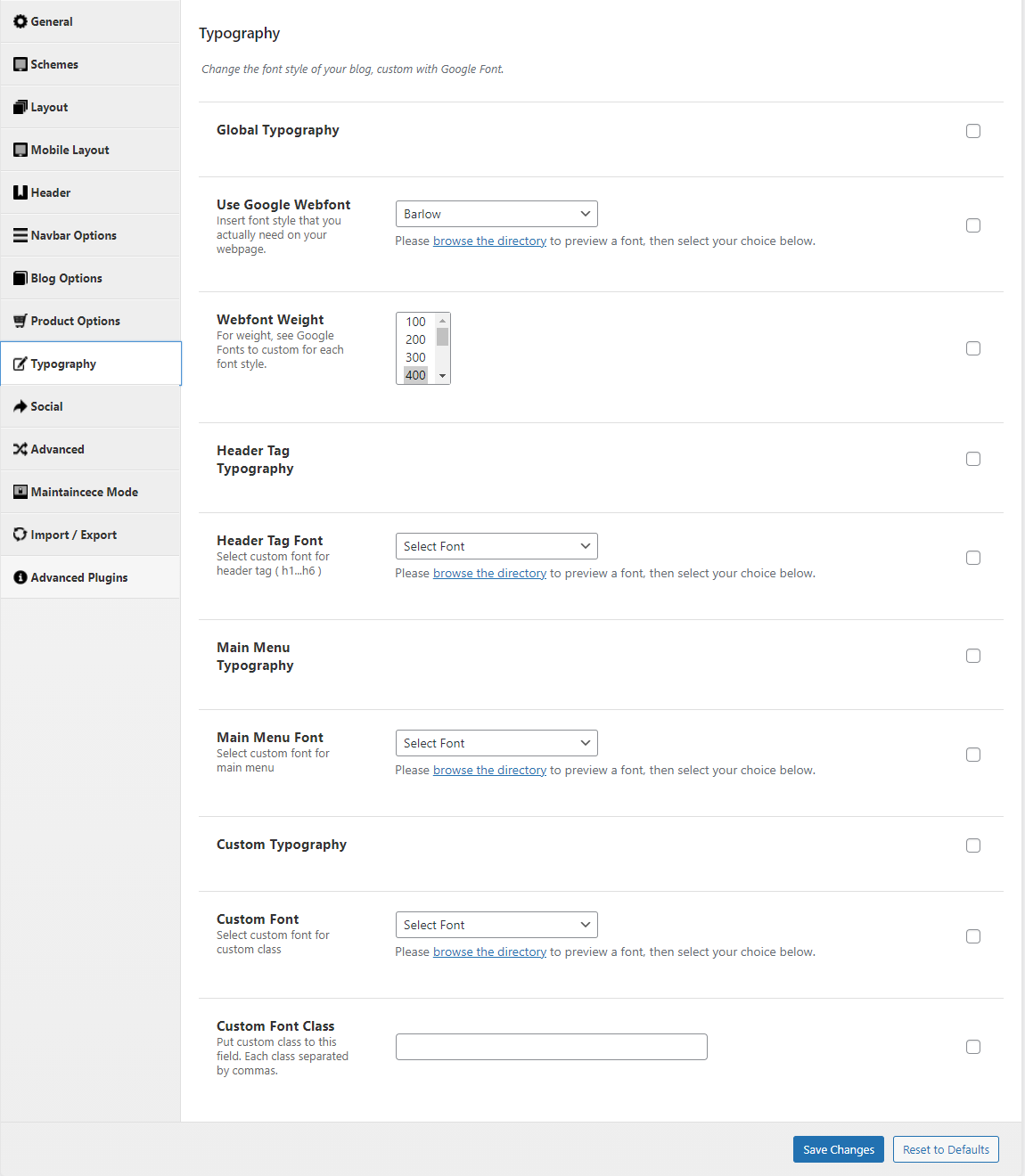1025x1176 pixels.
Task: Click the Advanced shuffle icon
Action: click(x=20, y=449)
